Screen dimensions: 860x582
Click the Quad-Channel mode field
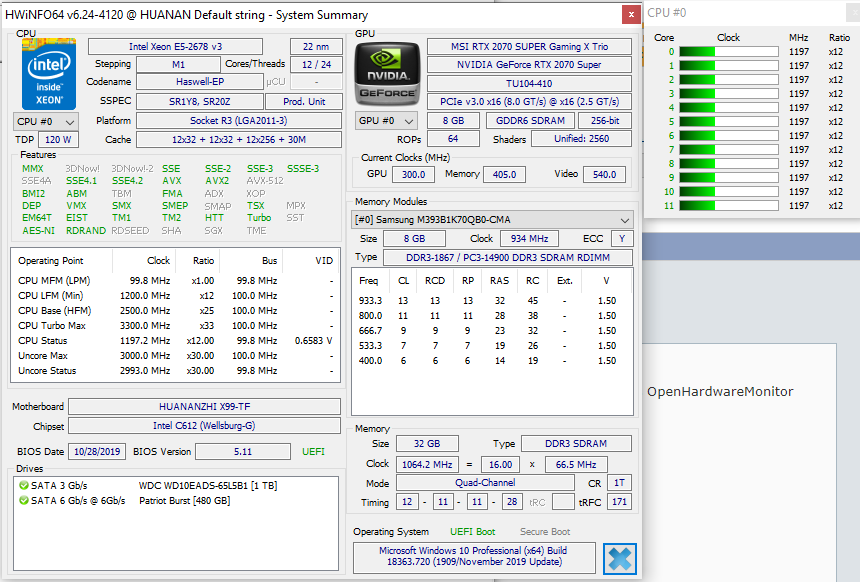(485, 483)
